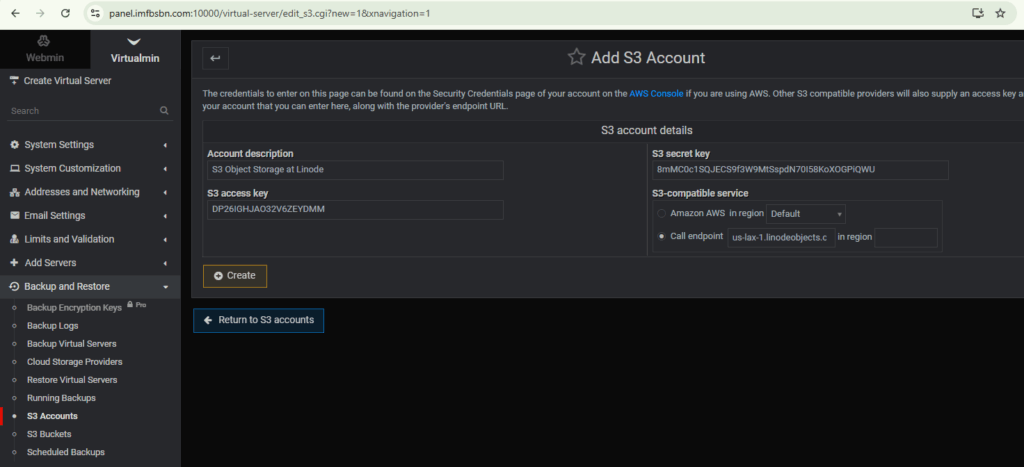The height and width of the screenshot is (467, 1024).
Task: Click the star icon beside Add S3 Account
Action: point(576,57)
